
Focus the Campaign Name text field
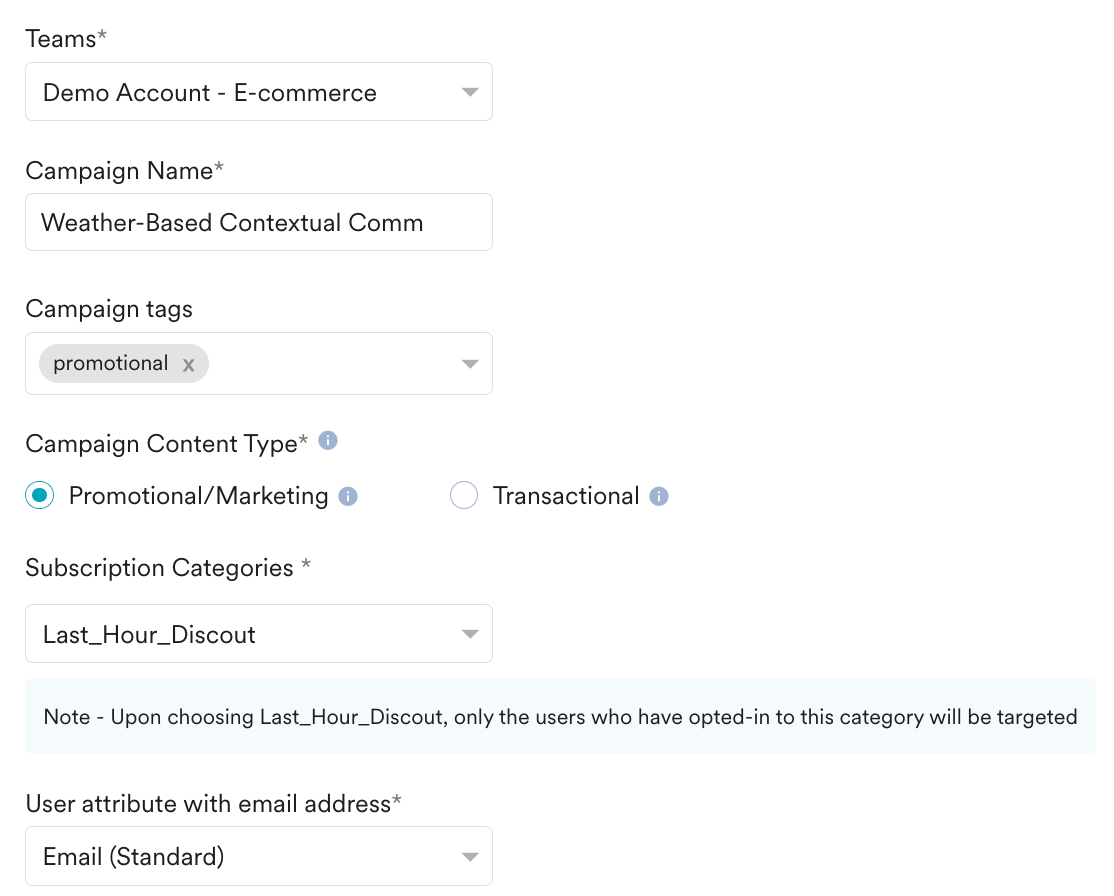coord(259,222)
